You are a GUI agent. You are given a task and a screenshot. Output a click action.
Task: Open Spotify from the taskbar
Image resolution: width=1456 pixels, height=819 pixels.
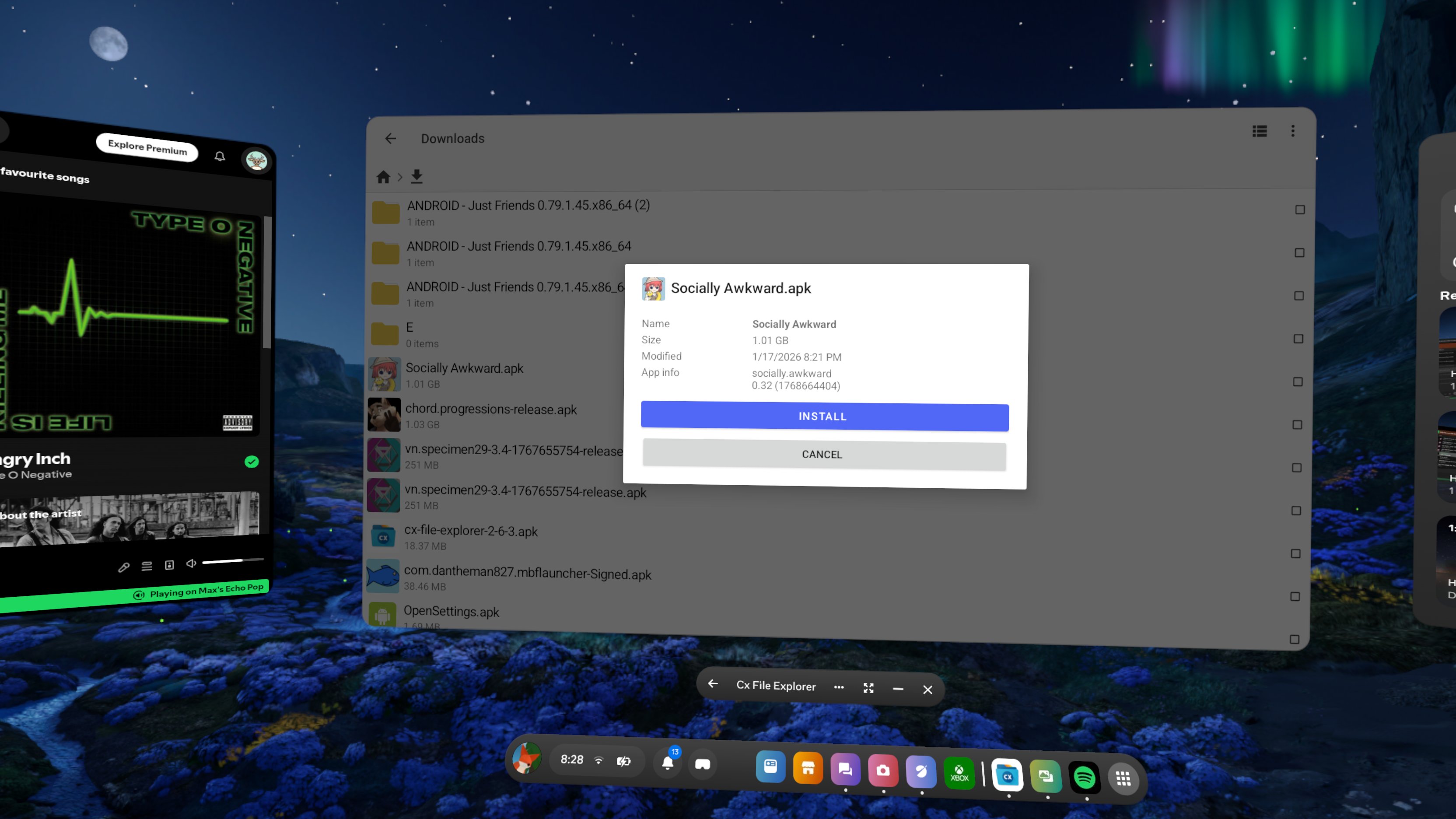tap(1084, 777)
